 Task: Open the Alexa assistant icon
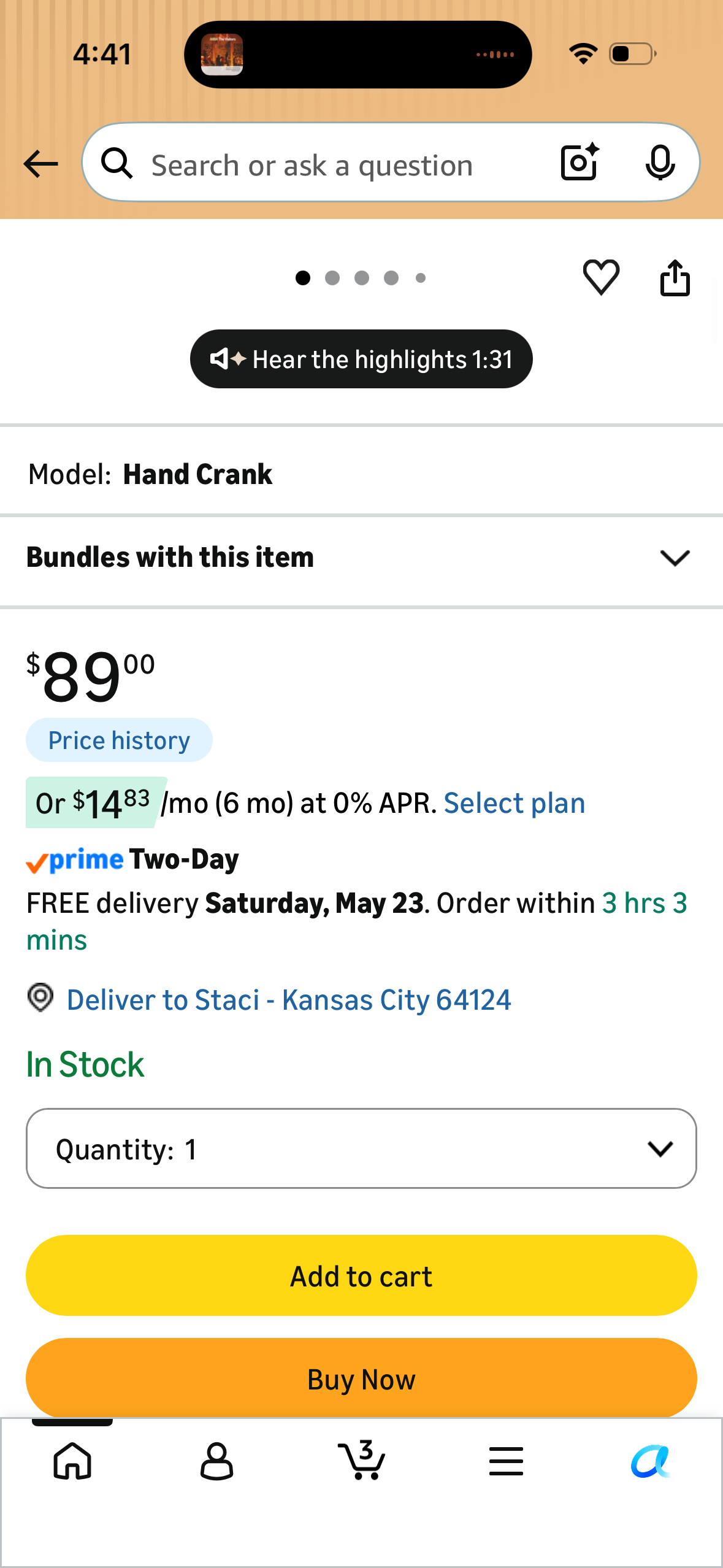click(650, 1461)
